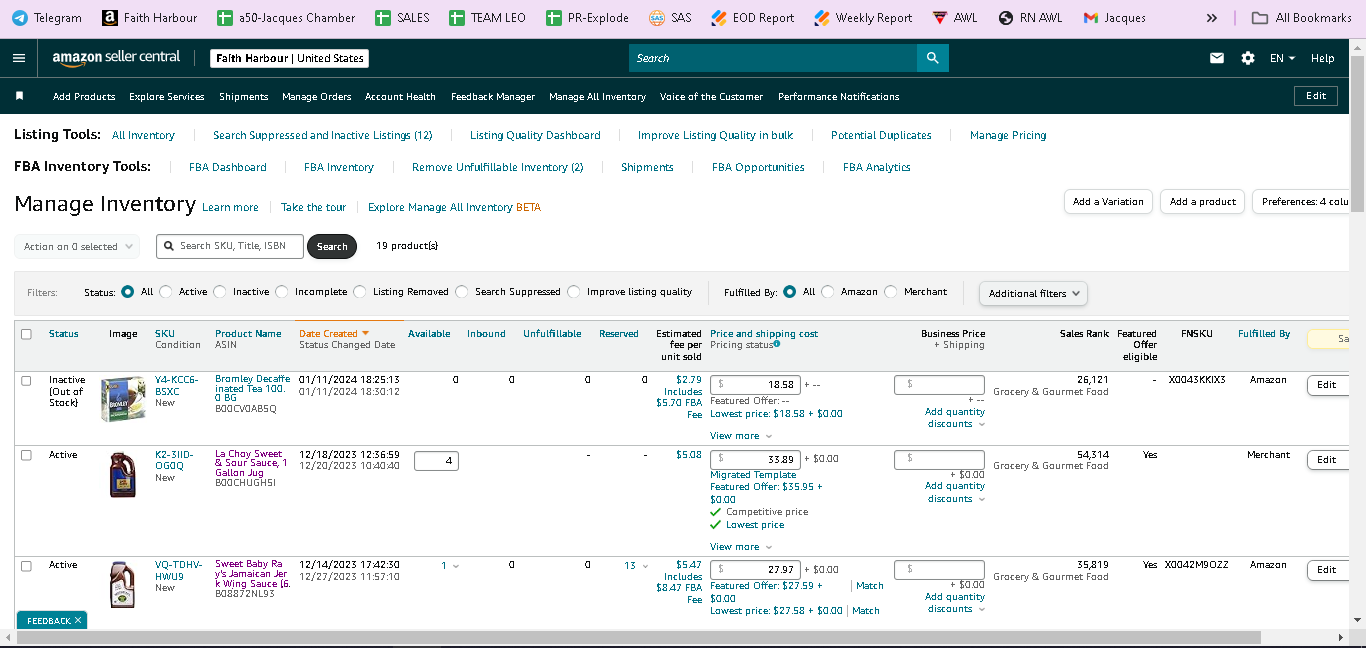
Task: Open All Bookmarks folder
Action: tap(1301, 18)
